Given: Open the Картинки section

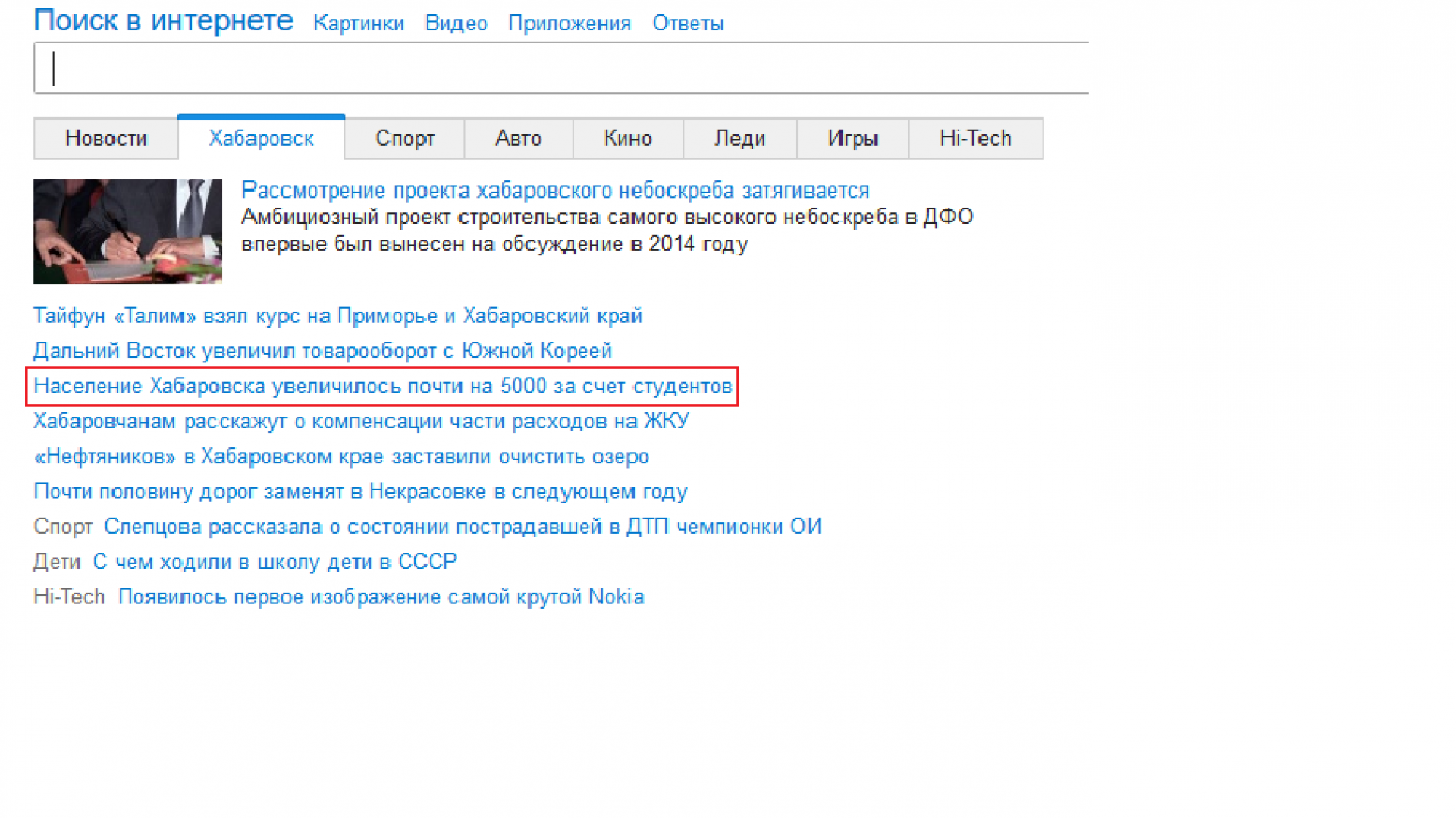Looking at the screenshot, I should coord(359,24).
